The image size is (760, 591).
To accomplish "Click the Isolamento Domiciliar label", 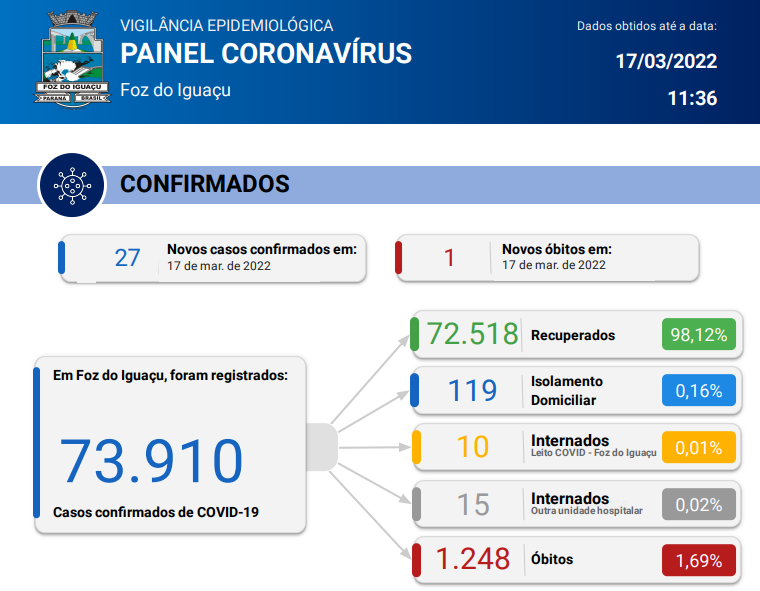I will pyautogui.click(x=567, y=391).
